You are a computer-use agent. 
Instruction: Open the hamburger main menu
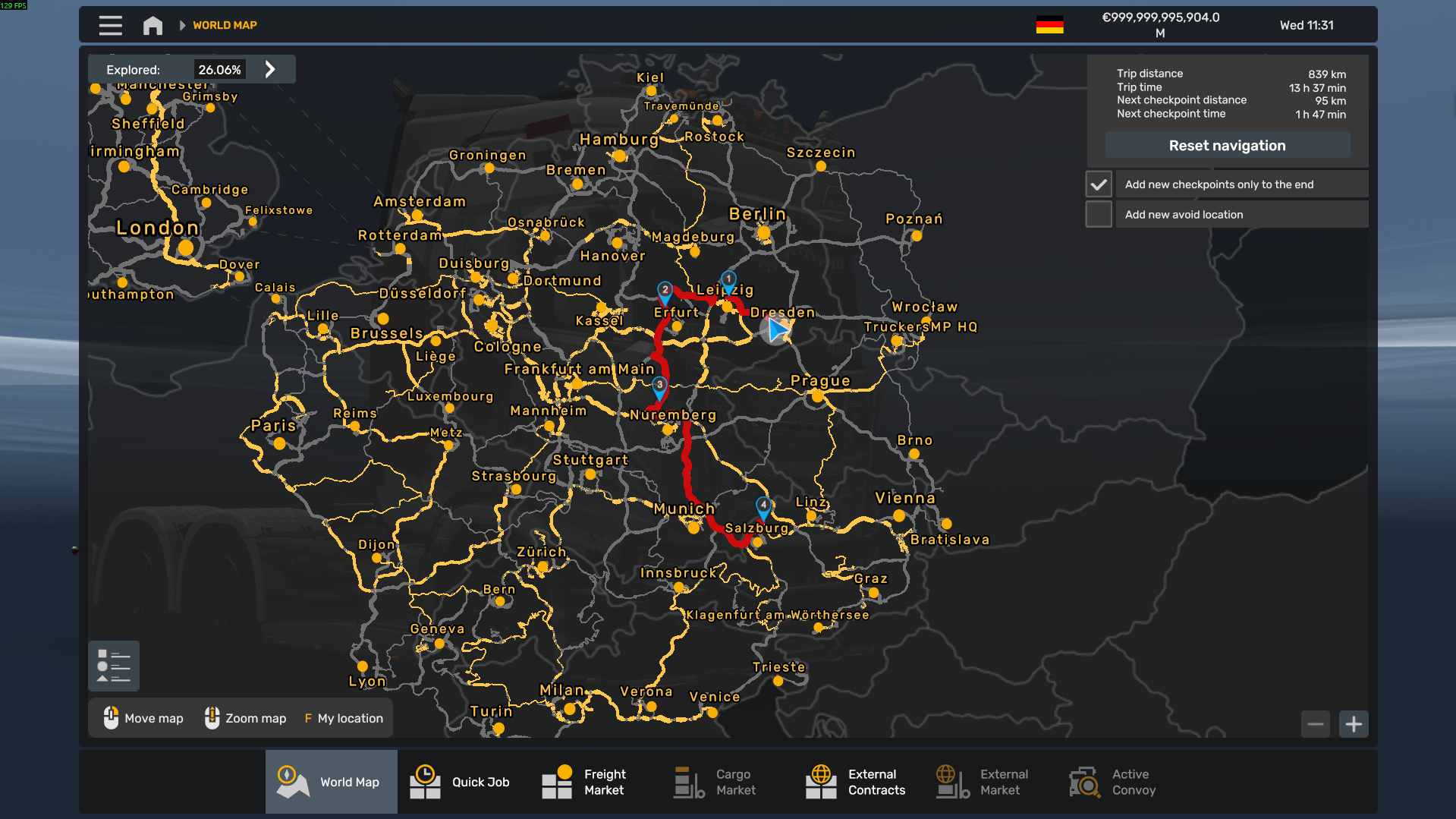click(110, 26)
